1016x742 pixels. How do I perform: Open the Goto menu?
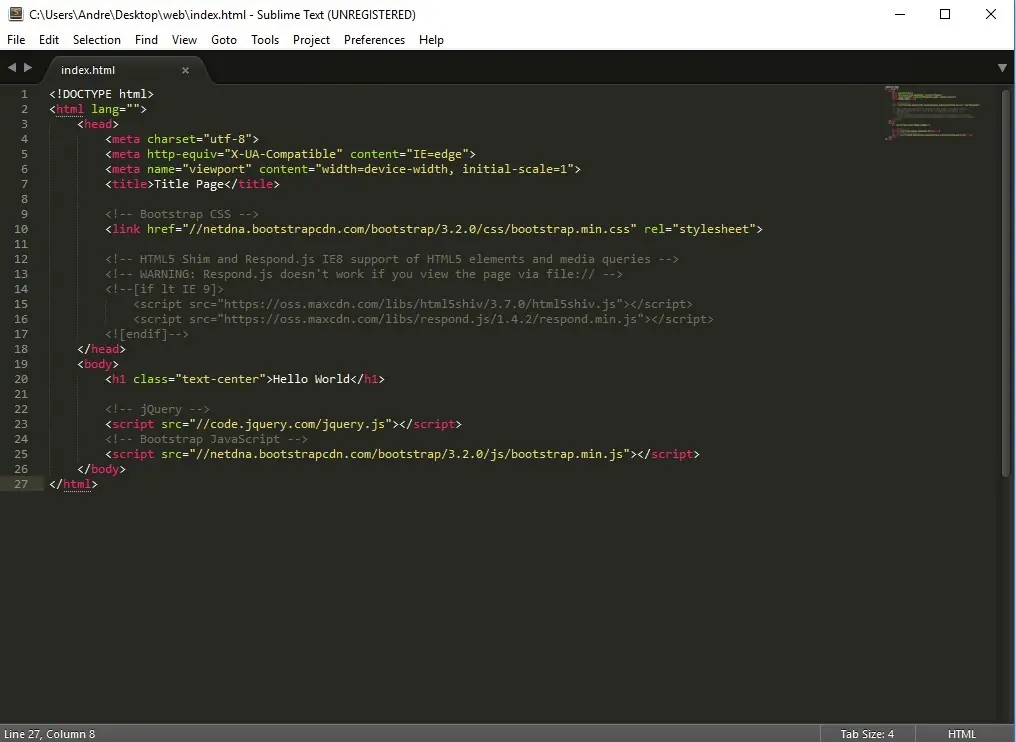click(224, 40)
